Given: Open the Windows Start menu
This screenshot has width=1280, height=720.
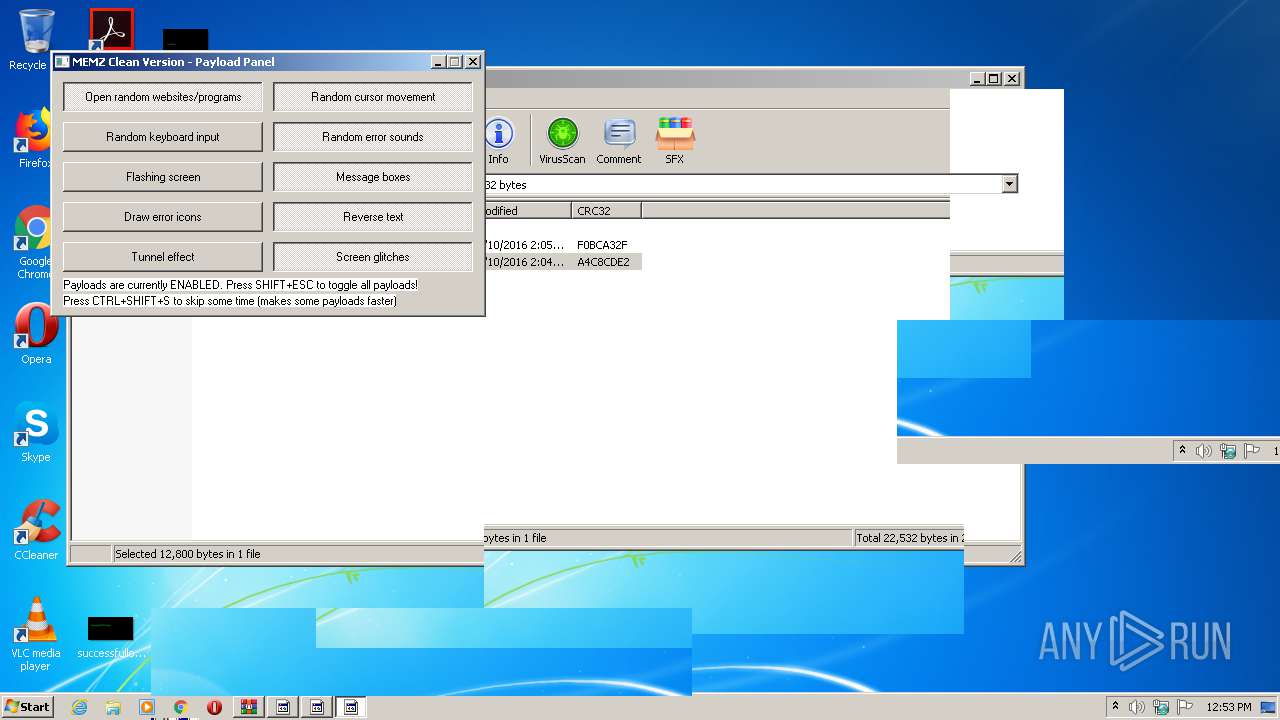Looking at the screenshot, I should click(x=28, y=706).
